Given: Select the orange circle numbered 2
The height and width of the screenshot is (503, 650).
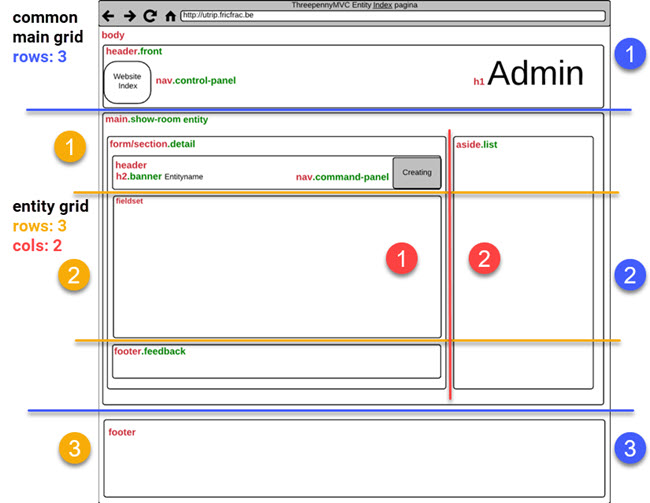Looking at the screenshot, I should 72,275.
